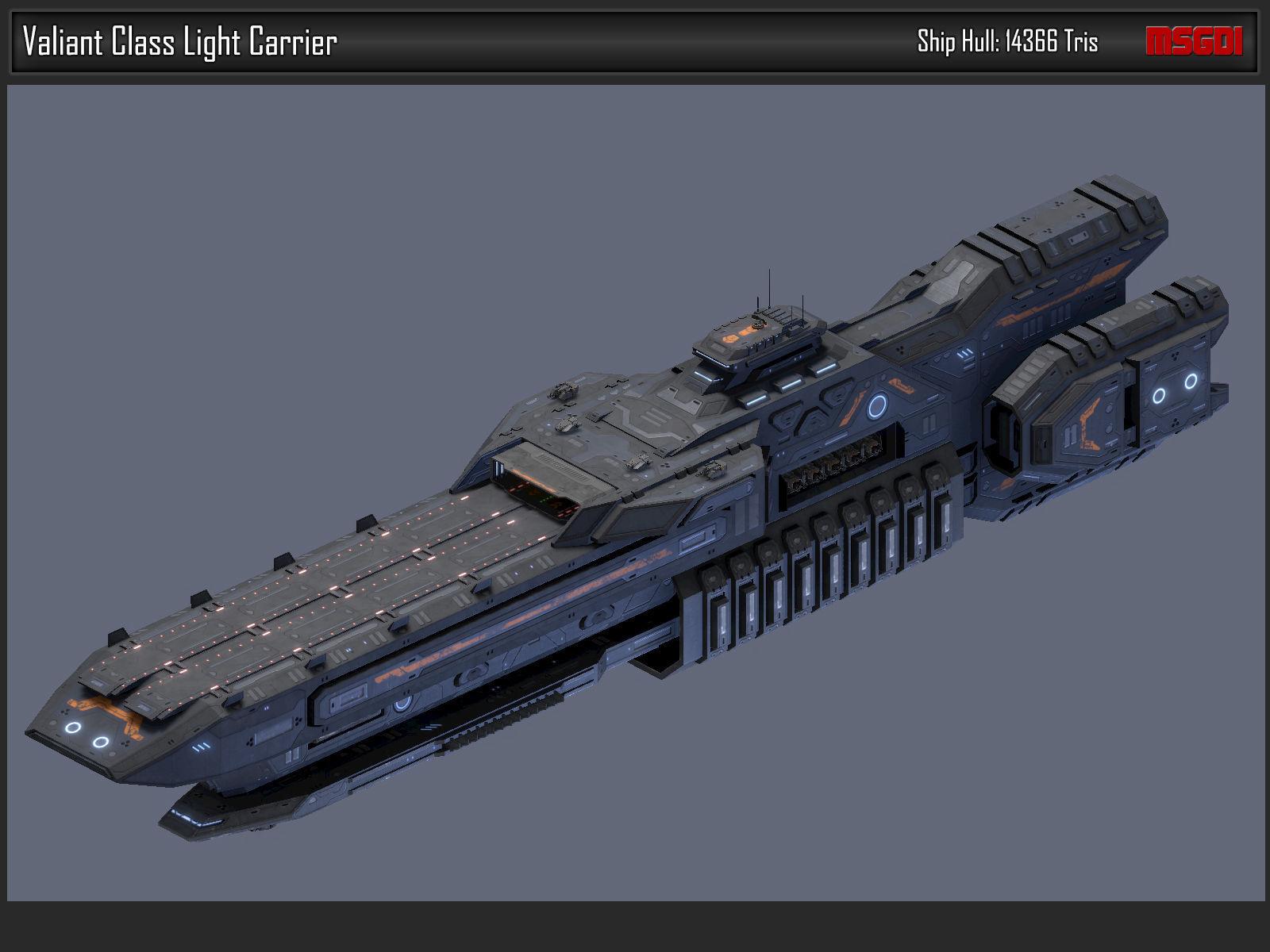The width and height of the screenshot is (1270, 952).
Task: Click the red MSGDI logo
Action: [x=1194, y=41]
